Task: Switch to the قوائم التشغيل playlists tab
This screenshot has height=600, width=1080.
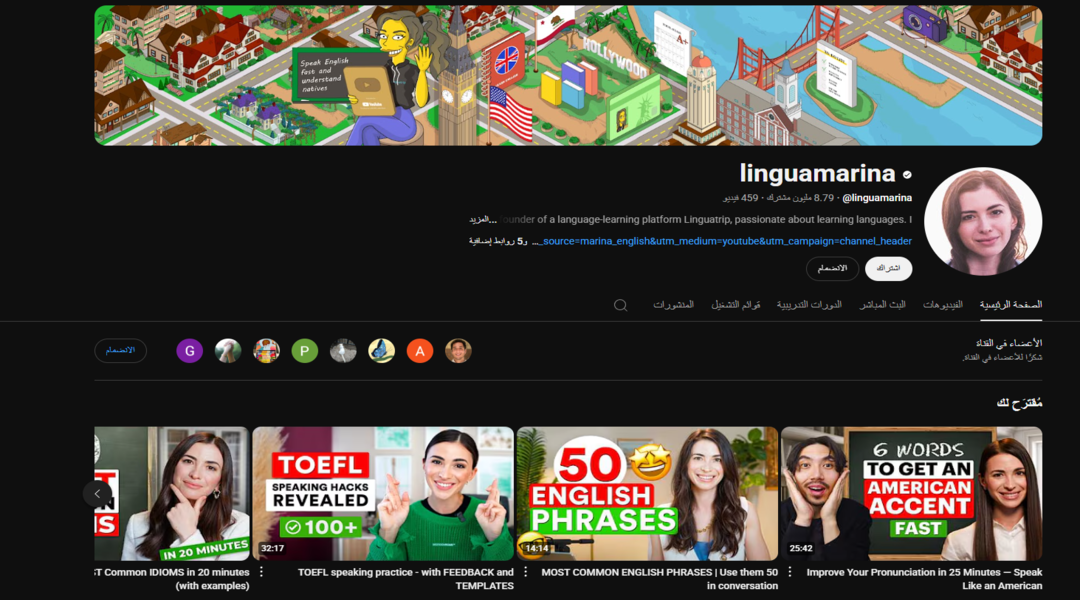Action: 736,304
